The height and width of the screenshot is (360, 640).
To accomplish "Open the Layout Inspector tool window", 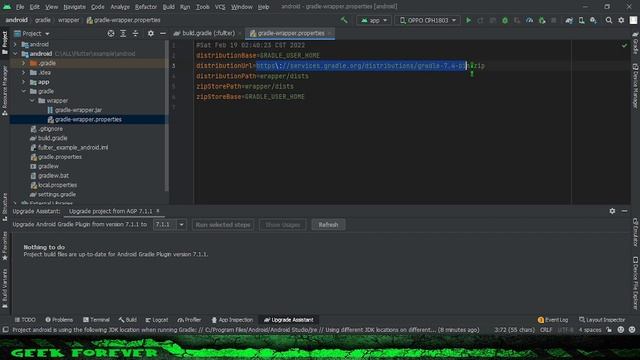I will click(602, 320).
